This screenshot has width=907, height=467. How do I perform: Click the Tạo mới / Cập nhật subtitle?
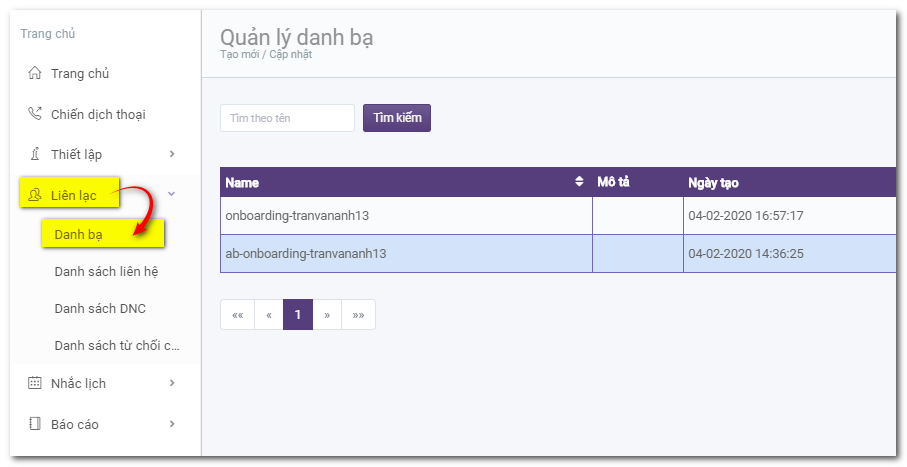(x=266, y=54)
